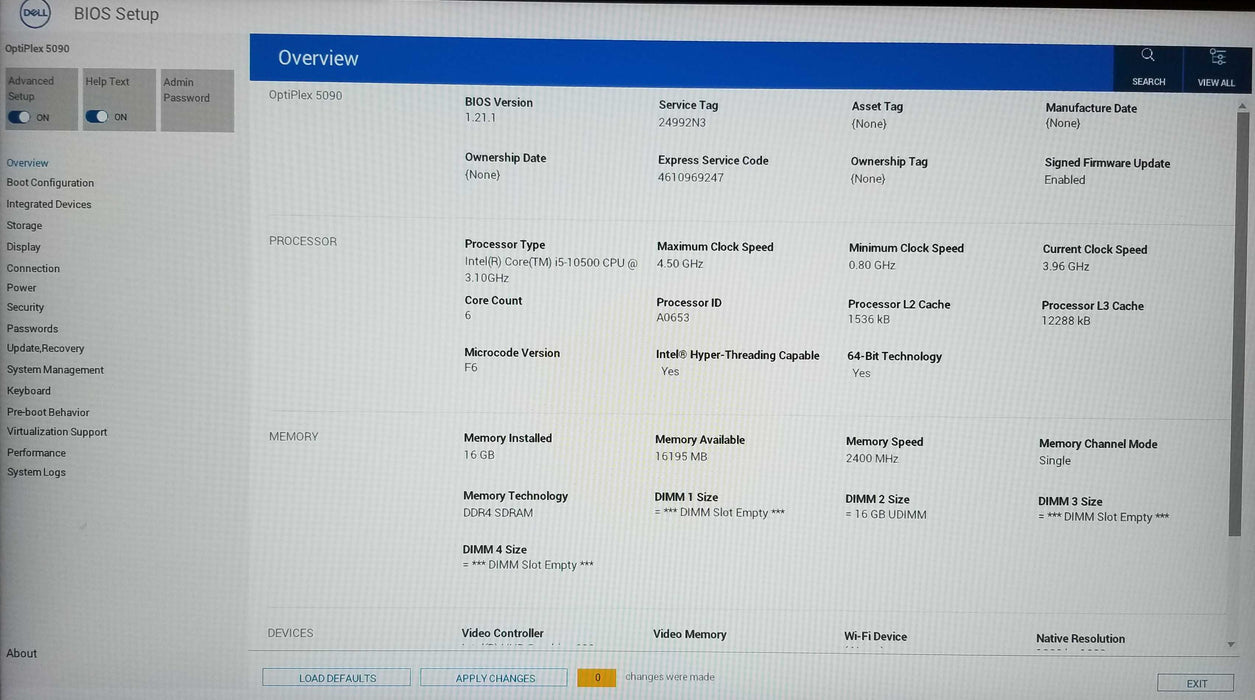Image resolution: width=1255 pixels, height=700 pixels.
Task: Select System Logs in the sidebar
Action: [36, 472]
